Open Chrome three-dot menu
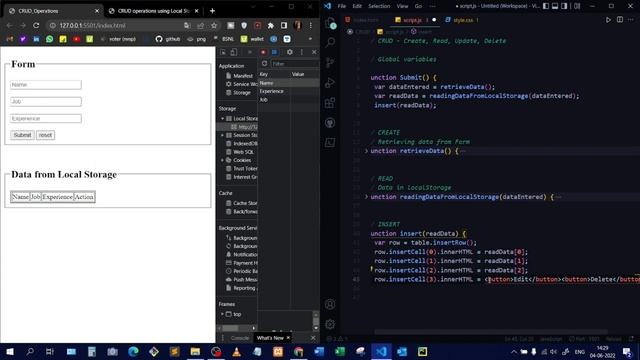 [x=311, y=25]
